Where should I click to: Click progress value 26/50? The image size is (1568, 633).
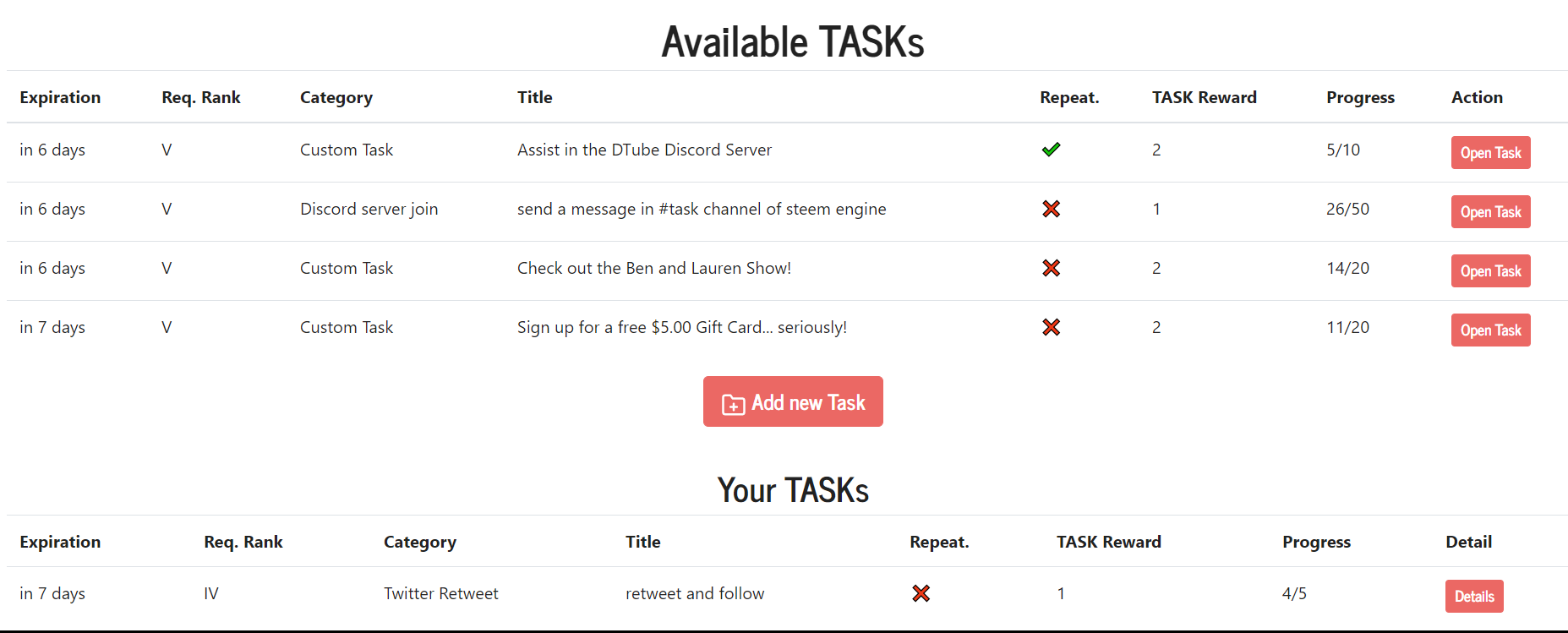tap(1347, 209)
